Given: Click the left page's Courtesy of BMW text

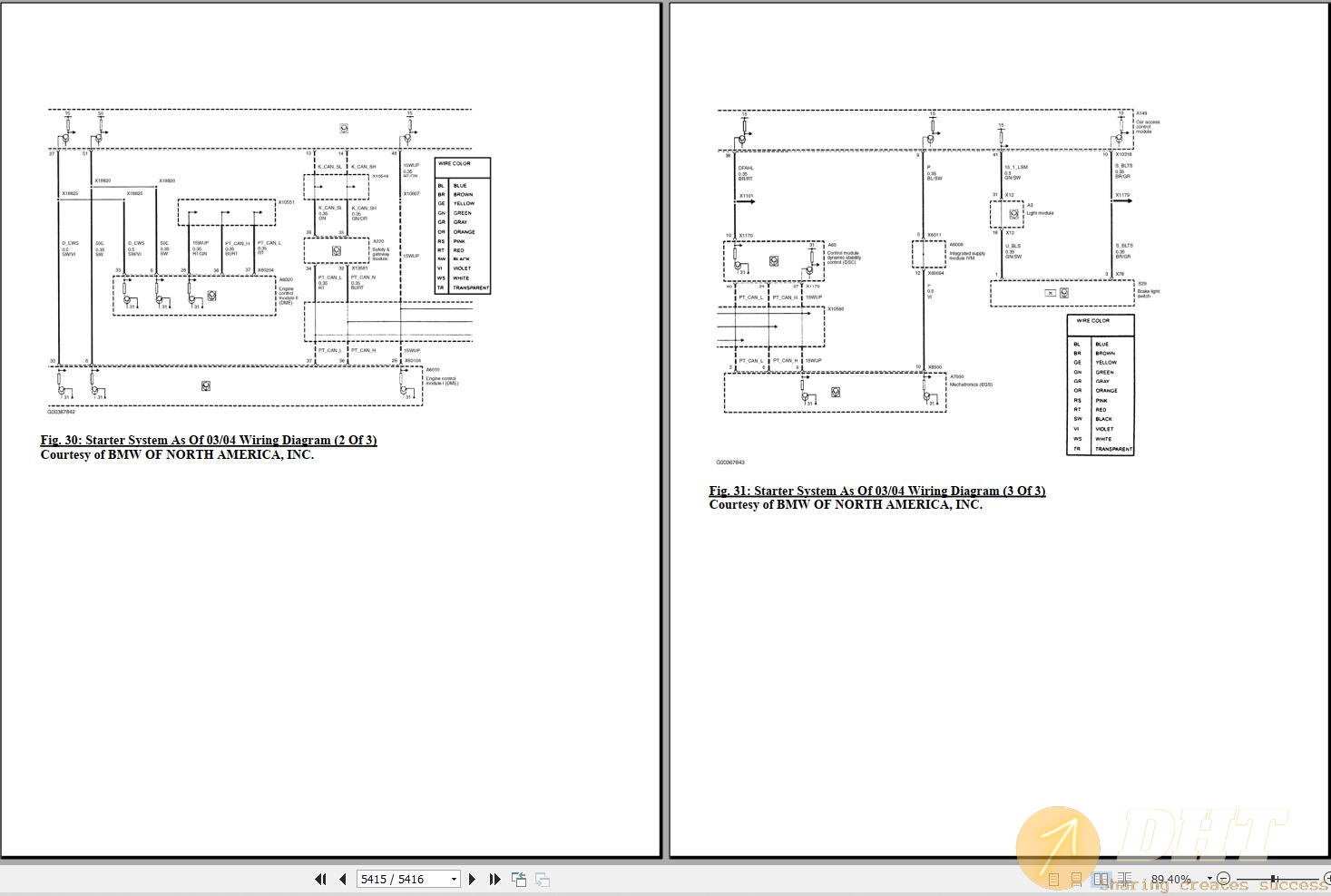Looking at the screenshot, I should (177, 454).
